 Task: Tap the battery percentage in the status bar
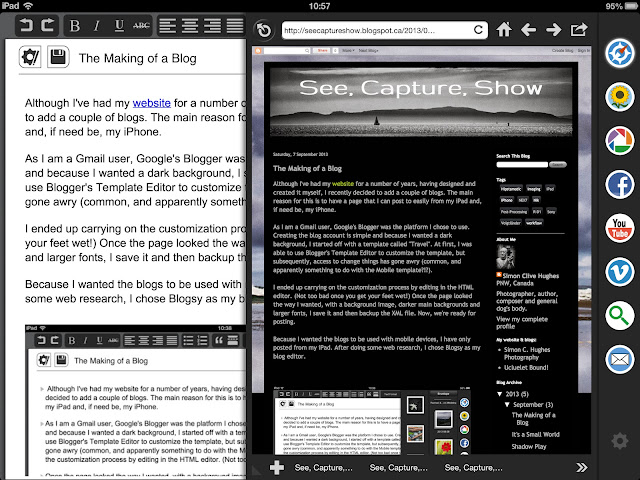[614, 6]
